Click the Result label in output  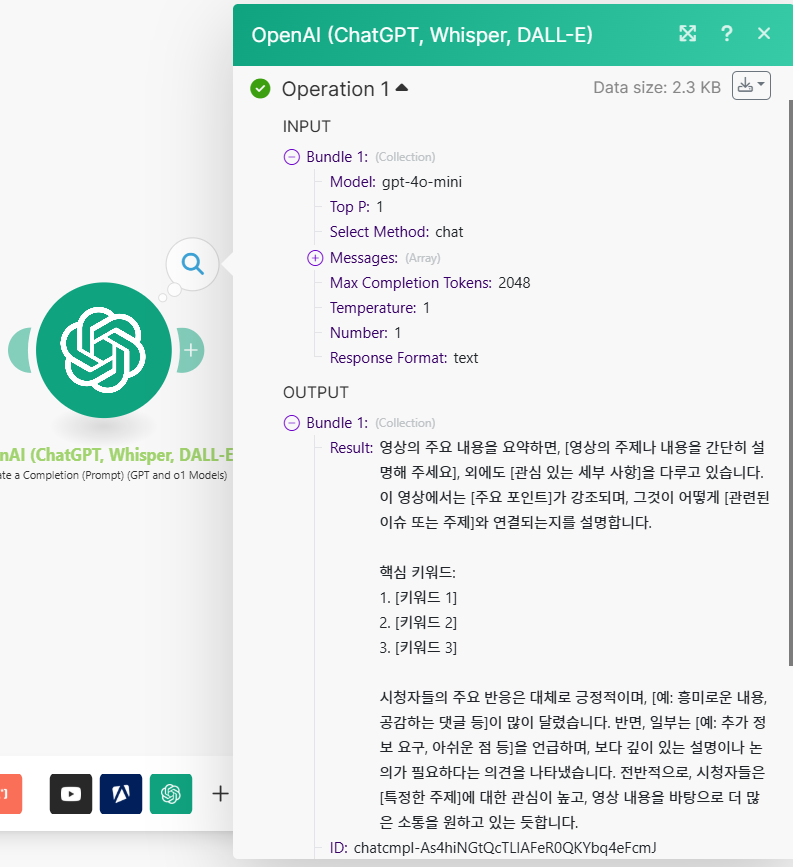351,448
